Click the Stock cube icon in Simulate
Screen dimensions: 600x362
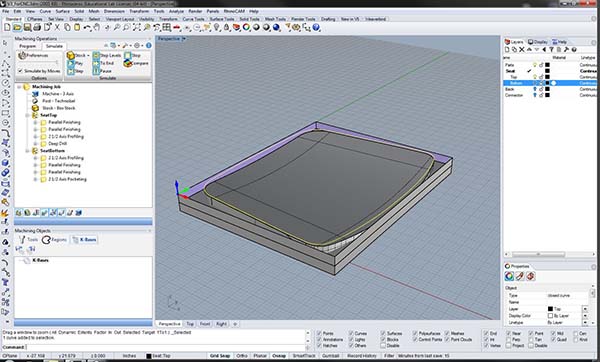[x=71, y=55]
